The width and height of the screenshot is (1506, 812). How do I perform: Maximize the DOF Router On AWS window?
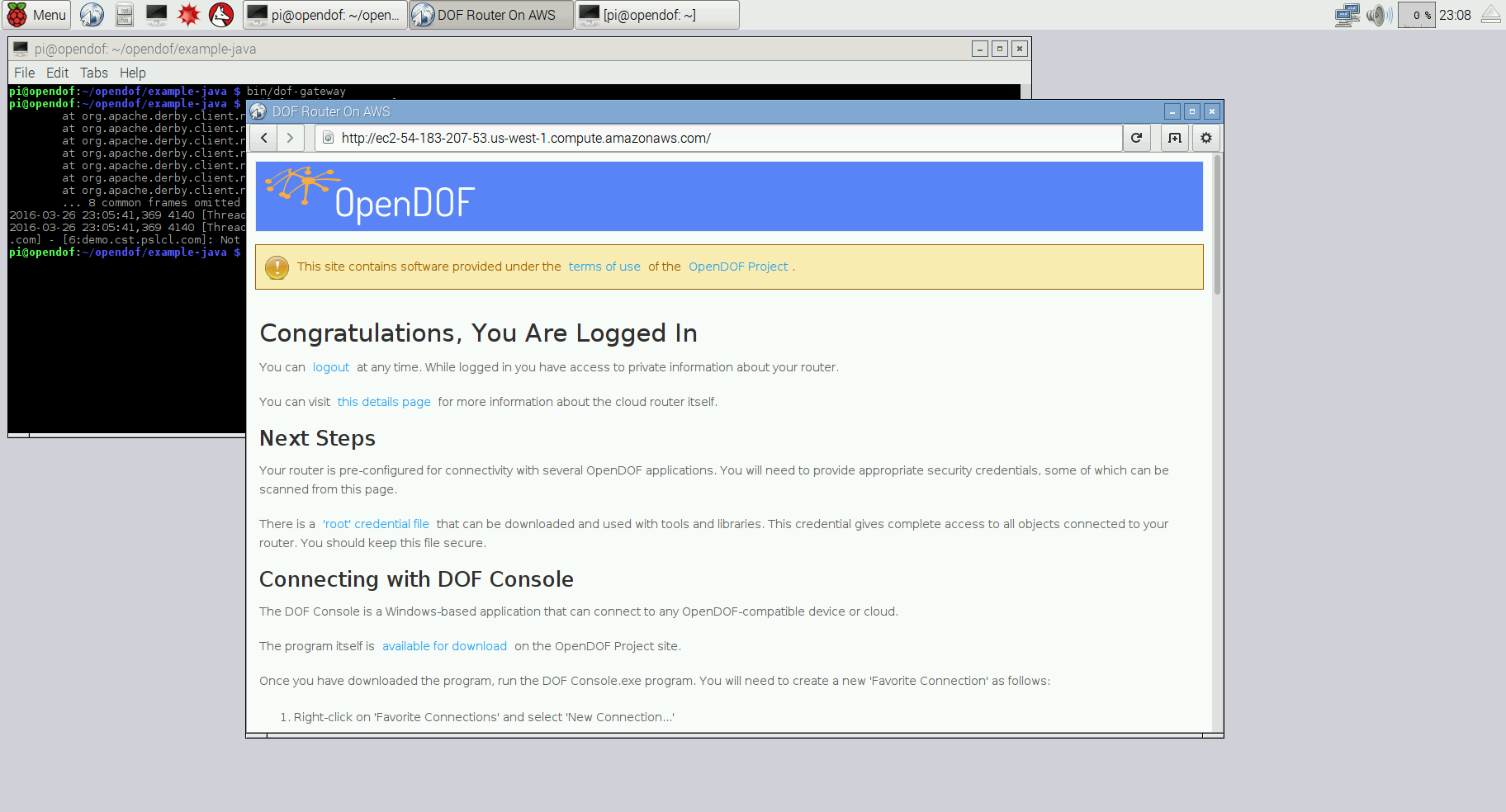(x=1192, y=111)
